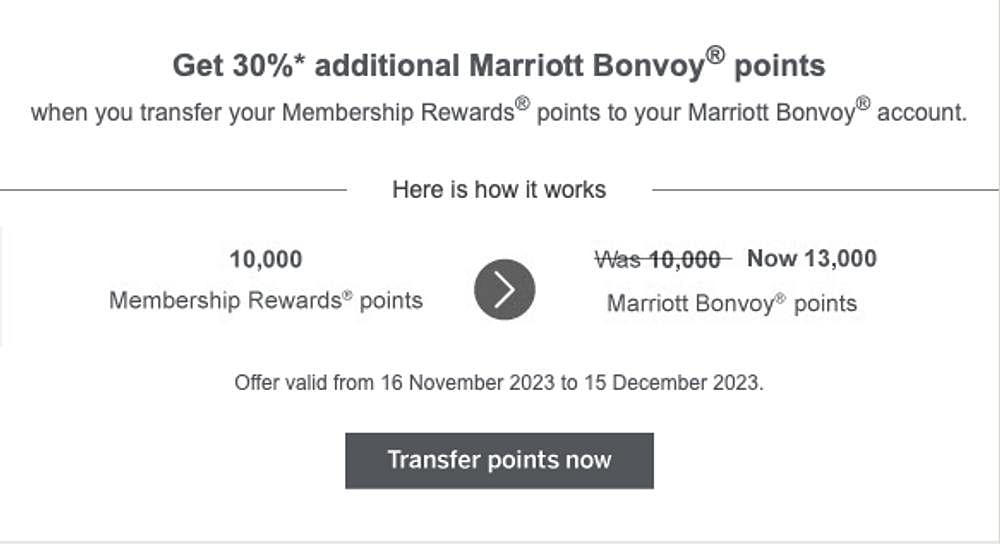The height and width of the screenshot is (544, 1000).
Task: Select the 10,000 Membership Rewards figure
Action: [x=266, y=259]
